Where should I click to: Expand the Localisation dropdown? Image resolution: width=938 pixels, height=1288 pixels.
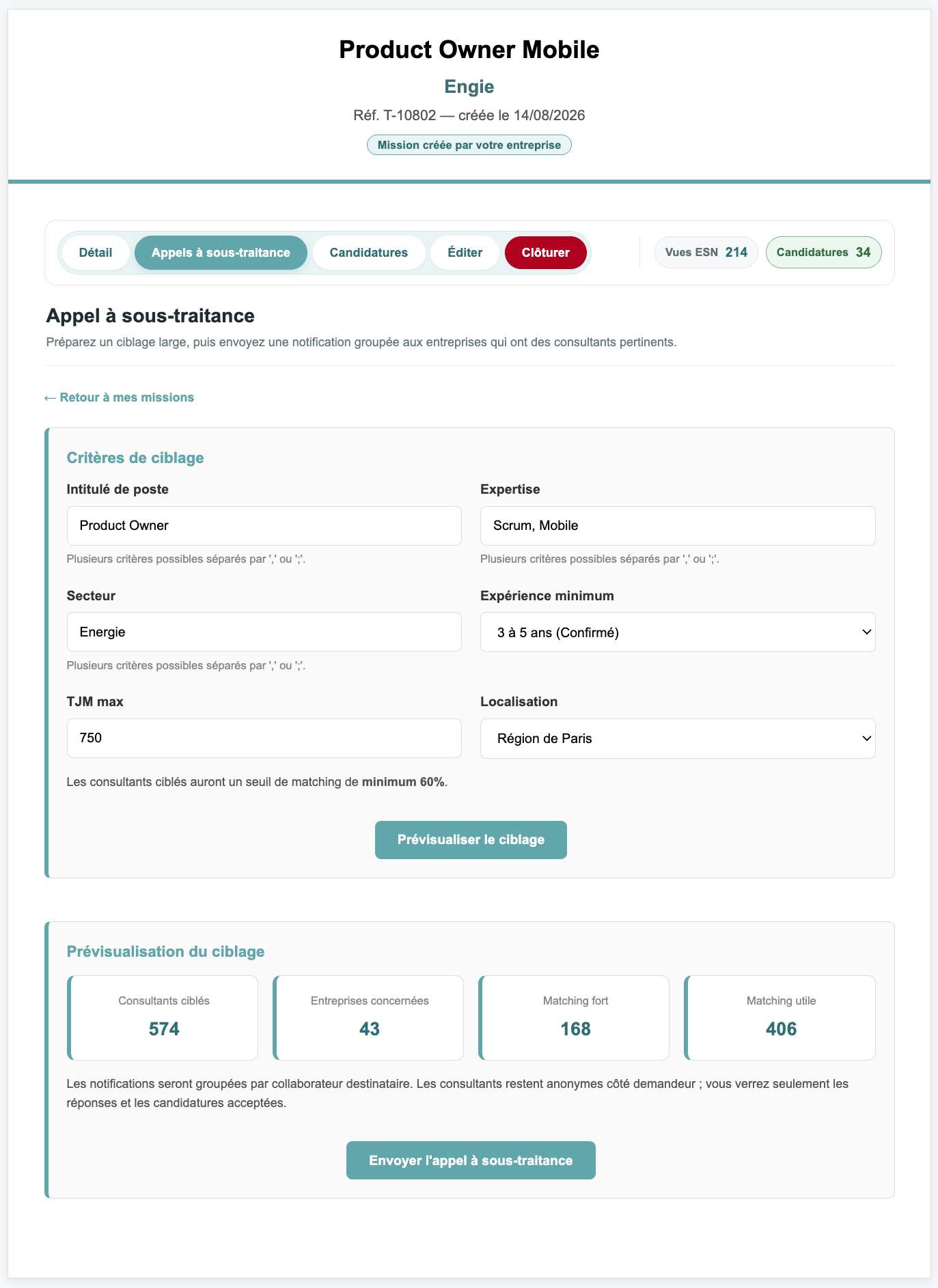point(678,738)
